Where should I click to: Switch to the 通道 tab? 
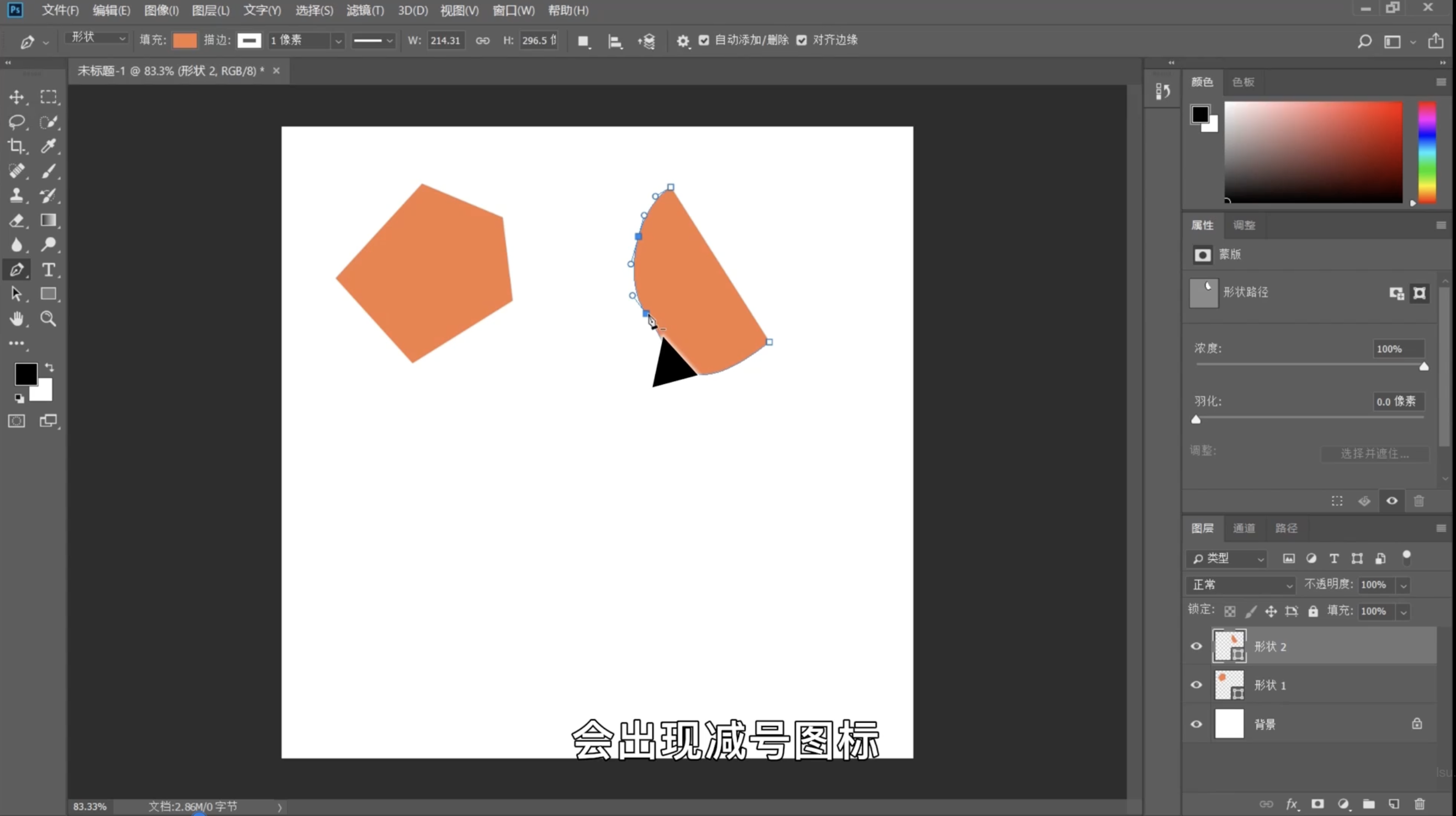point(1244,528)
